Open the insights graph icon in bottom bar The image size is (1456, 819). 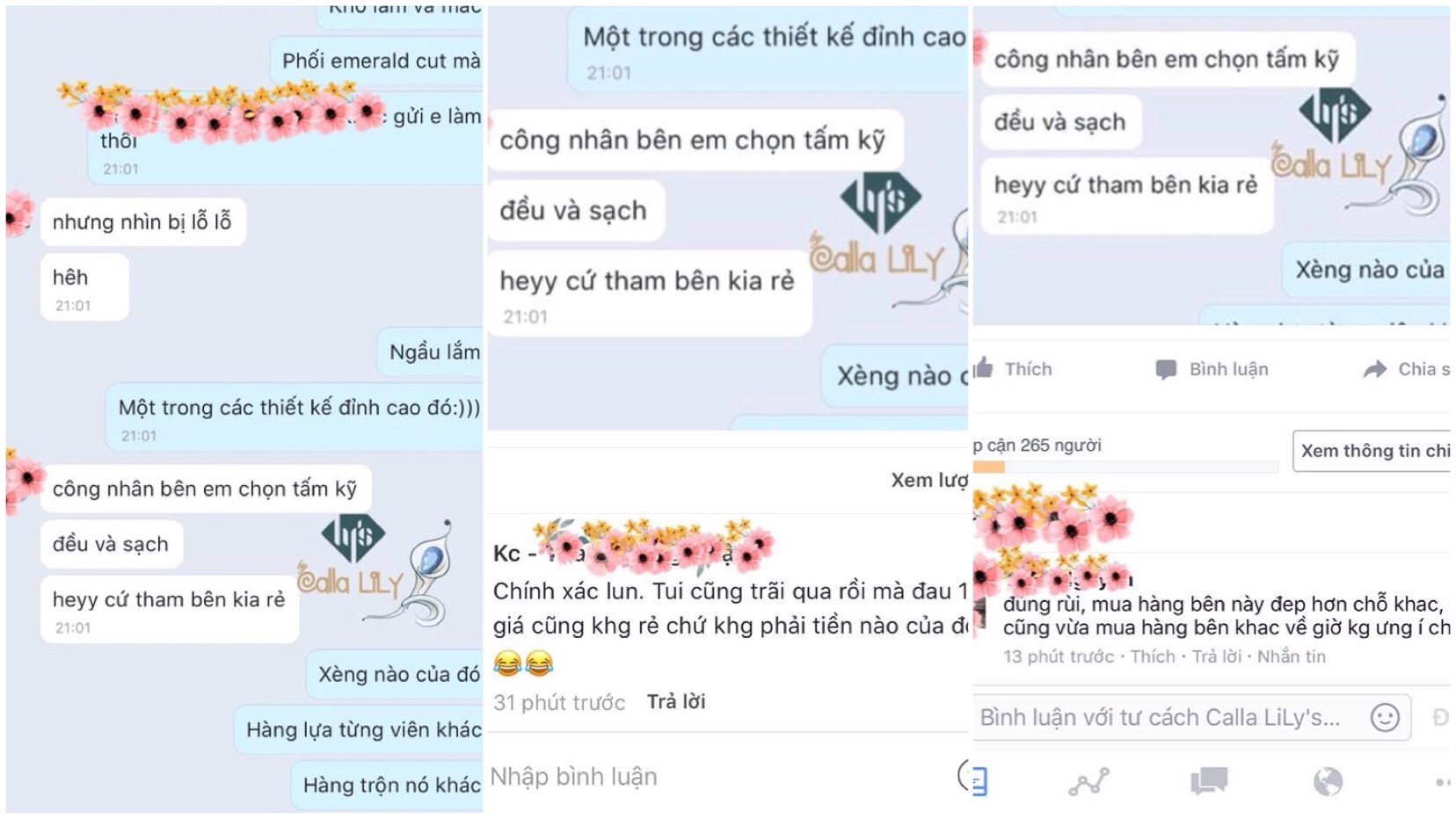(x=1088, y=781)
